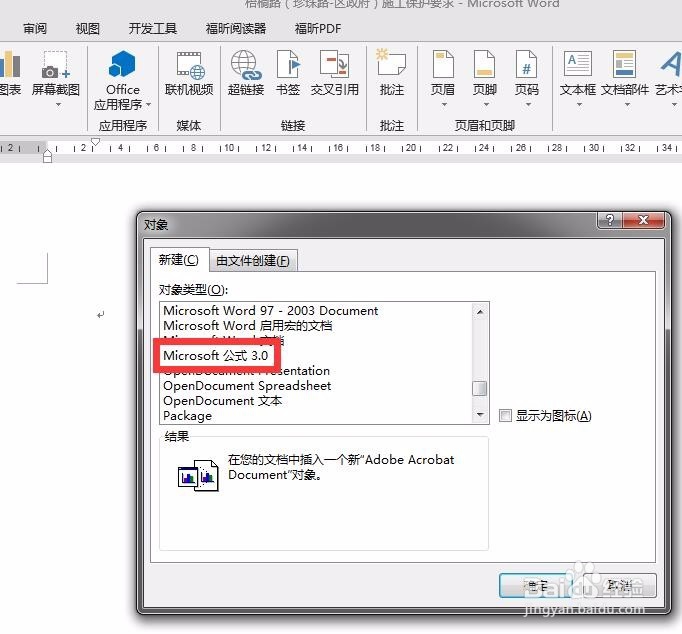Image resolution: width=682 pixels, height=634 pixels.
Task: Insert a Text Box (文本框) icon
Action: pyautogui.click(x=578, y=64)
